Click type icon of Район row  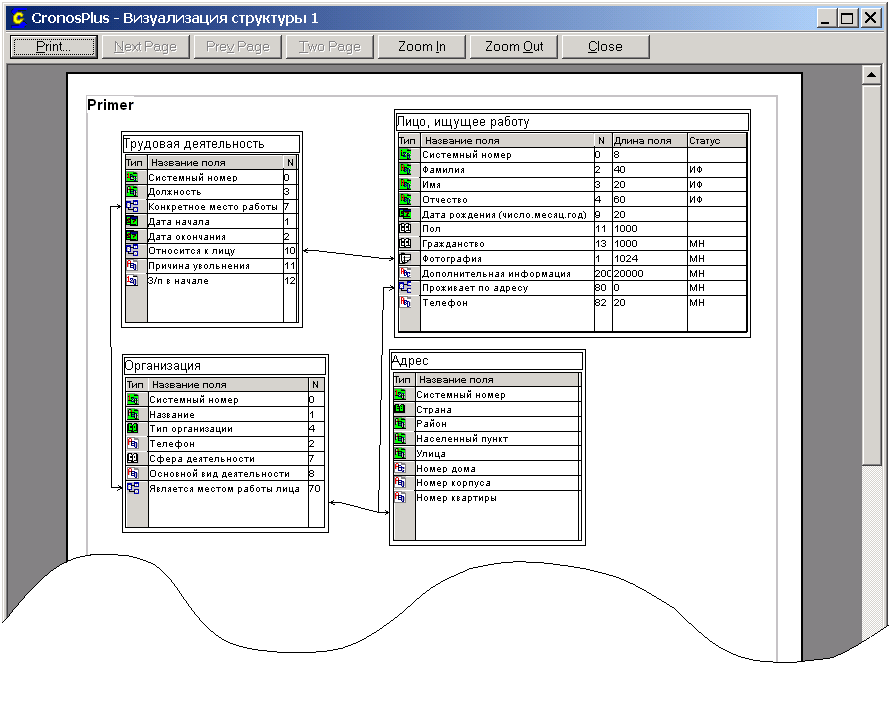point(400,424)
